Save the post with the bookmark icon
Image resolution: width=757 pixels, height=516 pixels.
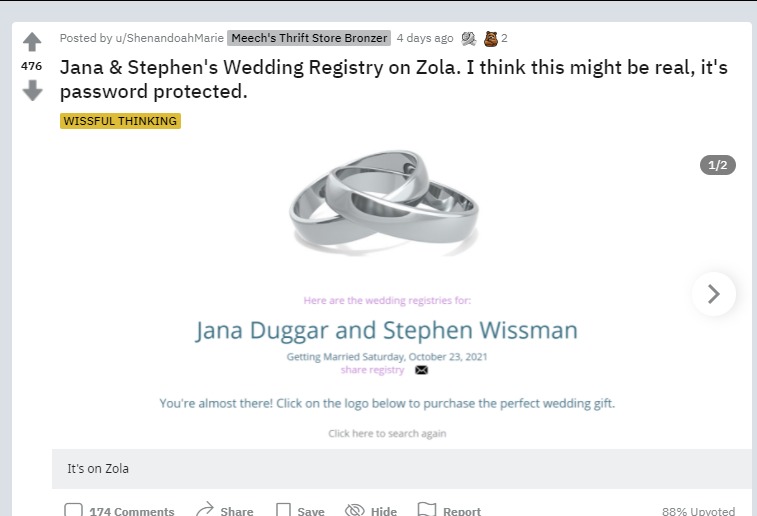[284, 510]
